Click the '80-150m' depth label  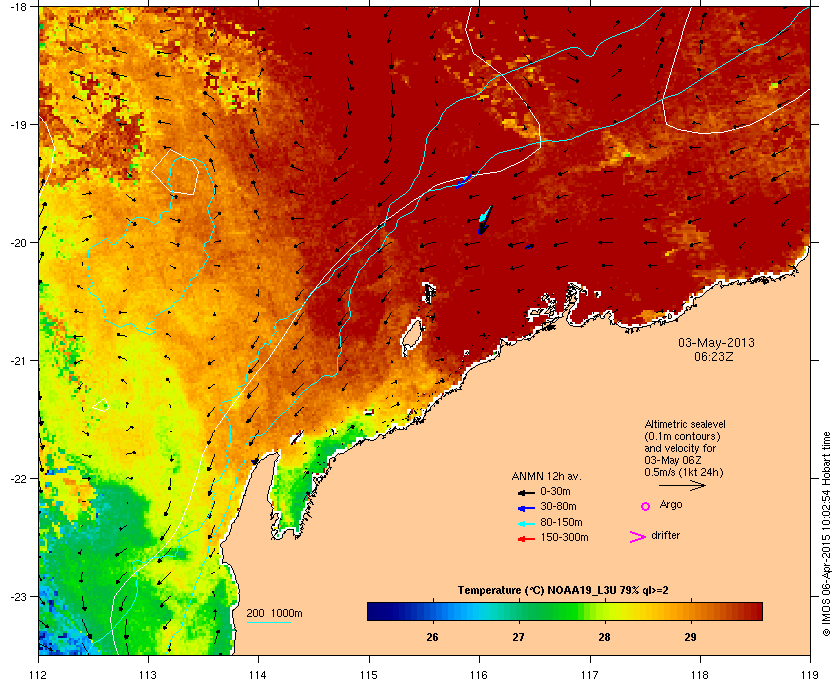[x=561, y=522]
